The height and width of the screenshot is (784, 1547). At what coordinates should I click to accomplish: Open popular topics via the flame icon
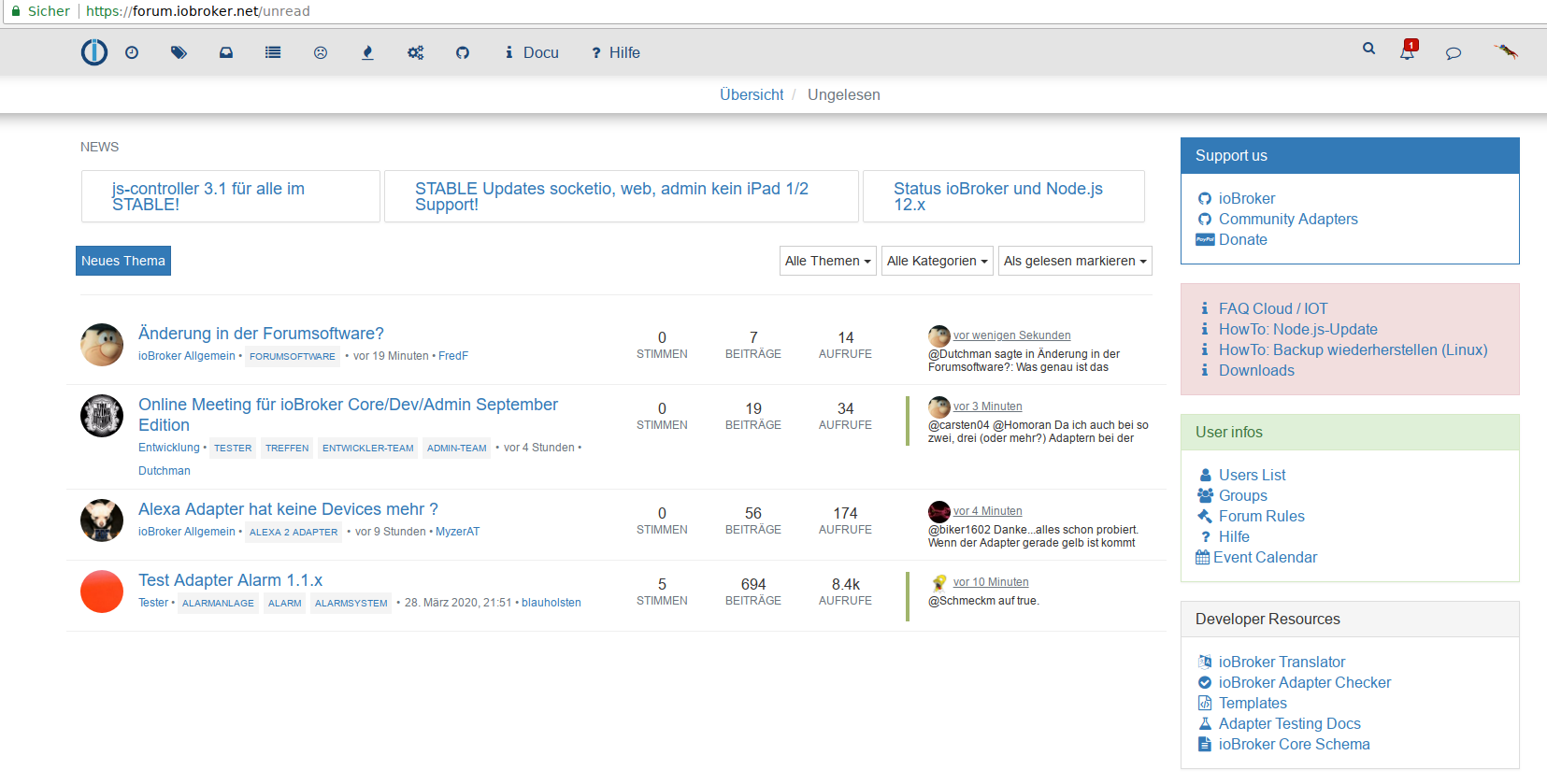367,53
